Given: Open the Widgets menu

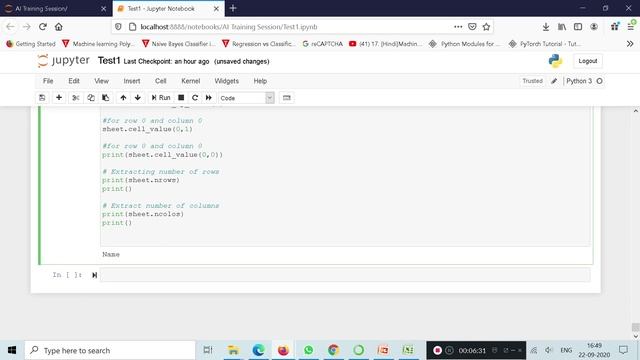Looking at the screenshot, I should (227, 81).
